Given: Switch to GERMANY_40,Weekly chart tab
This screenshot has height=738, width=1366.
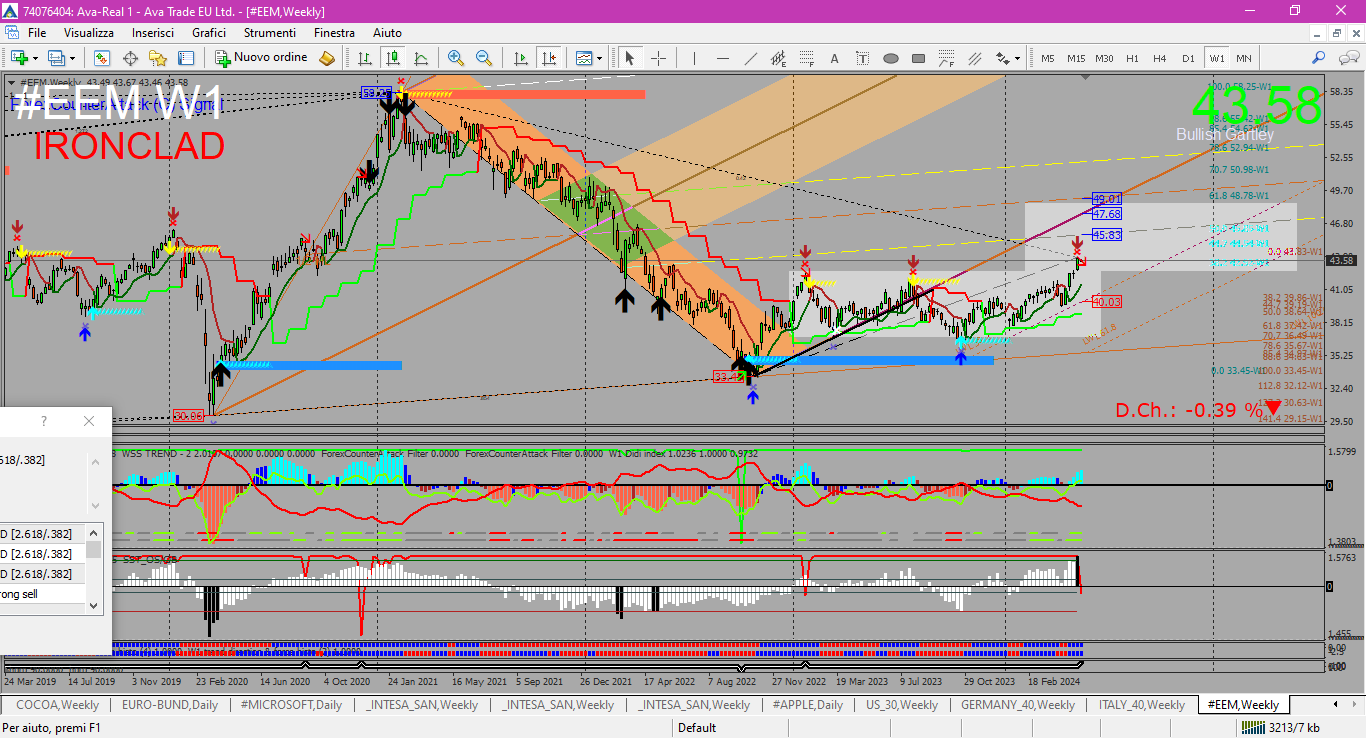Looking at the screenshot, I should click(1018, 705).
